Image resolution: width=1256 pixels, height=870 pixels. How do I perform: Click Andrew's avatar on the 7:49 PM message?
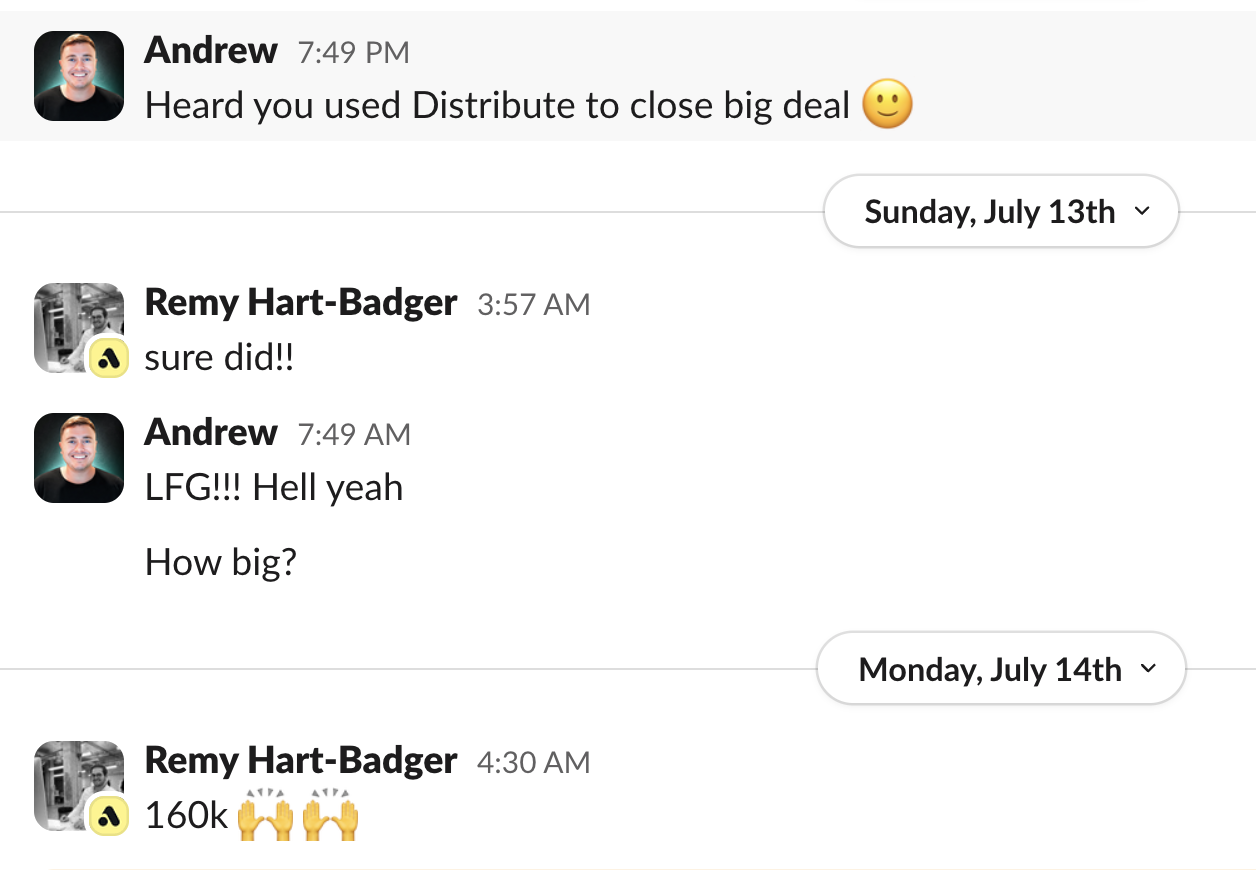click(79, 76)
